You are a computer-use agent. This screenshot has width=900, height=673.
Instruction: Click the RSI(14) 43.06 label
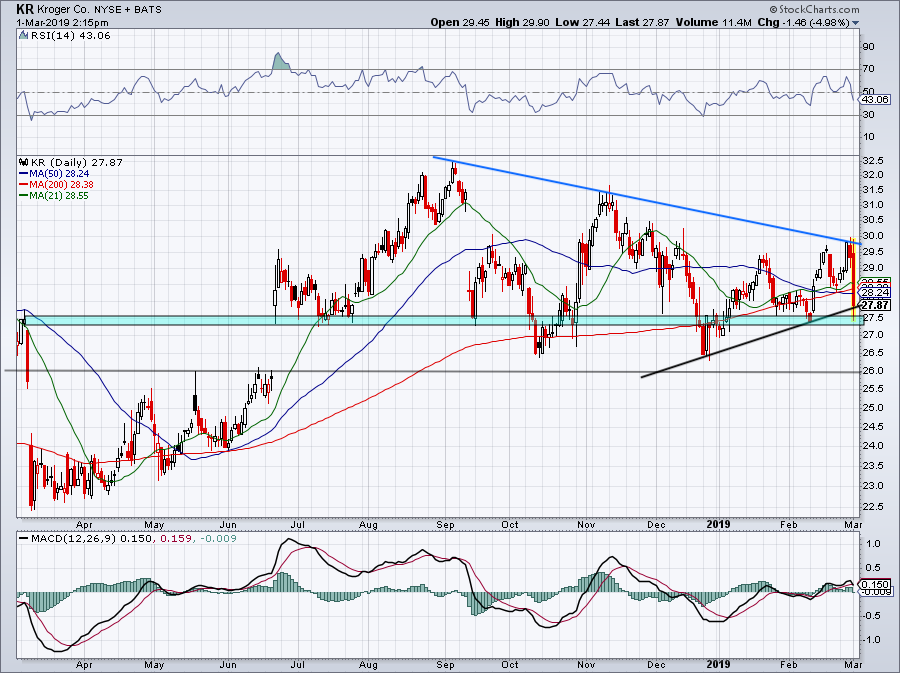pos(69,36)
